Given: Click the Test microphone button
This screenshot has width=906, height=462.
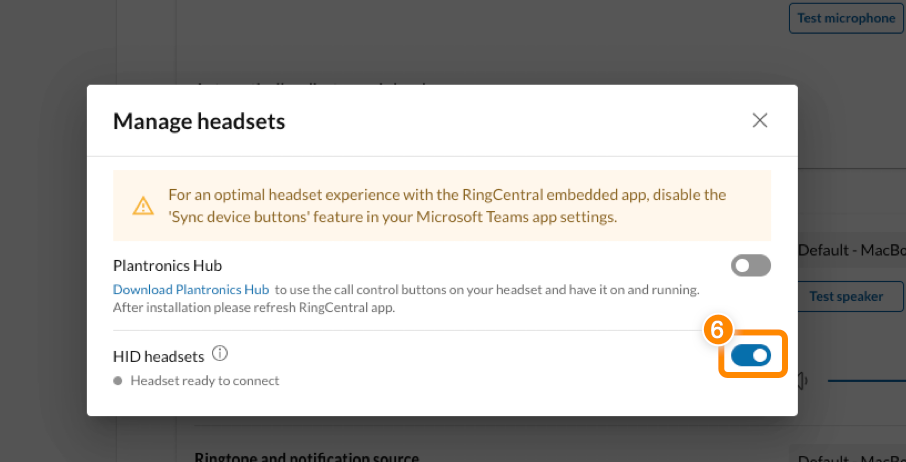Looking at the screenshot, I should coord(846,18).
